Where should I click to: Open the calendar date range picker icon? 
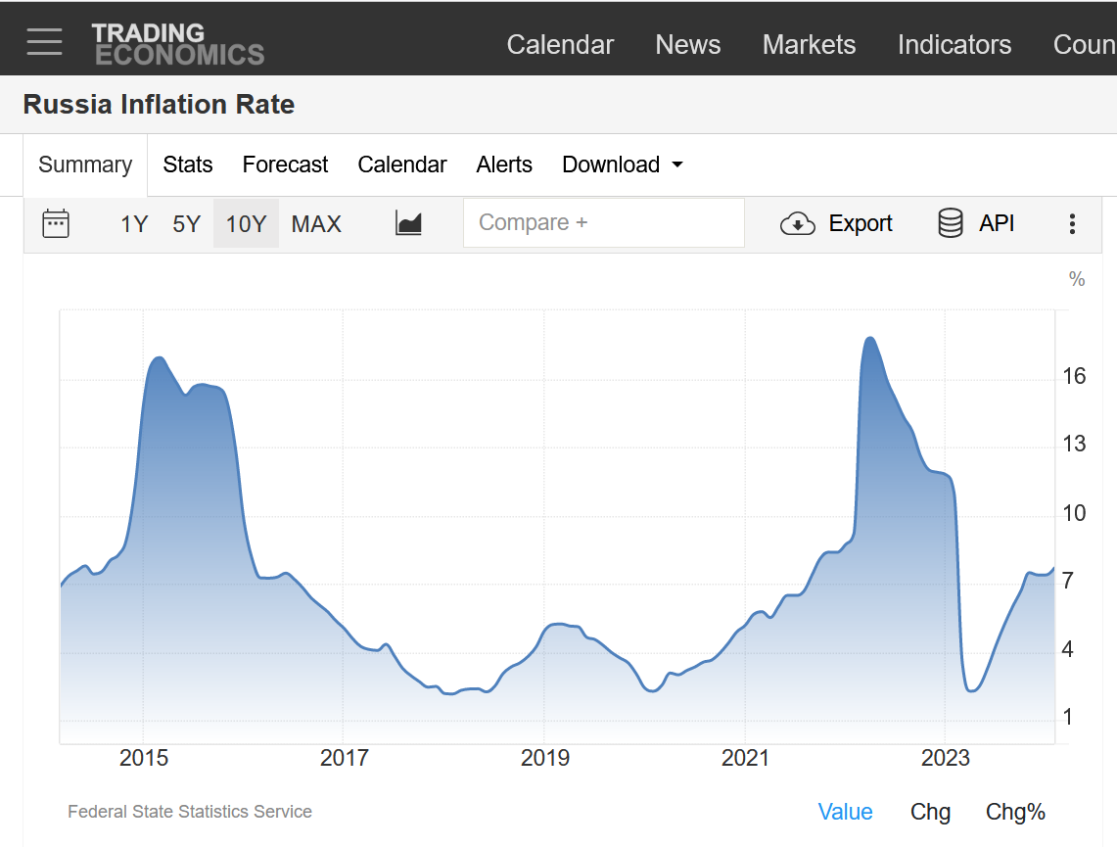(56, 223)
